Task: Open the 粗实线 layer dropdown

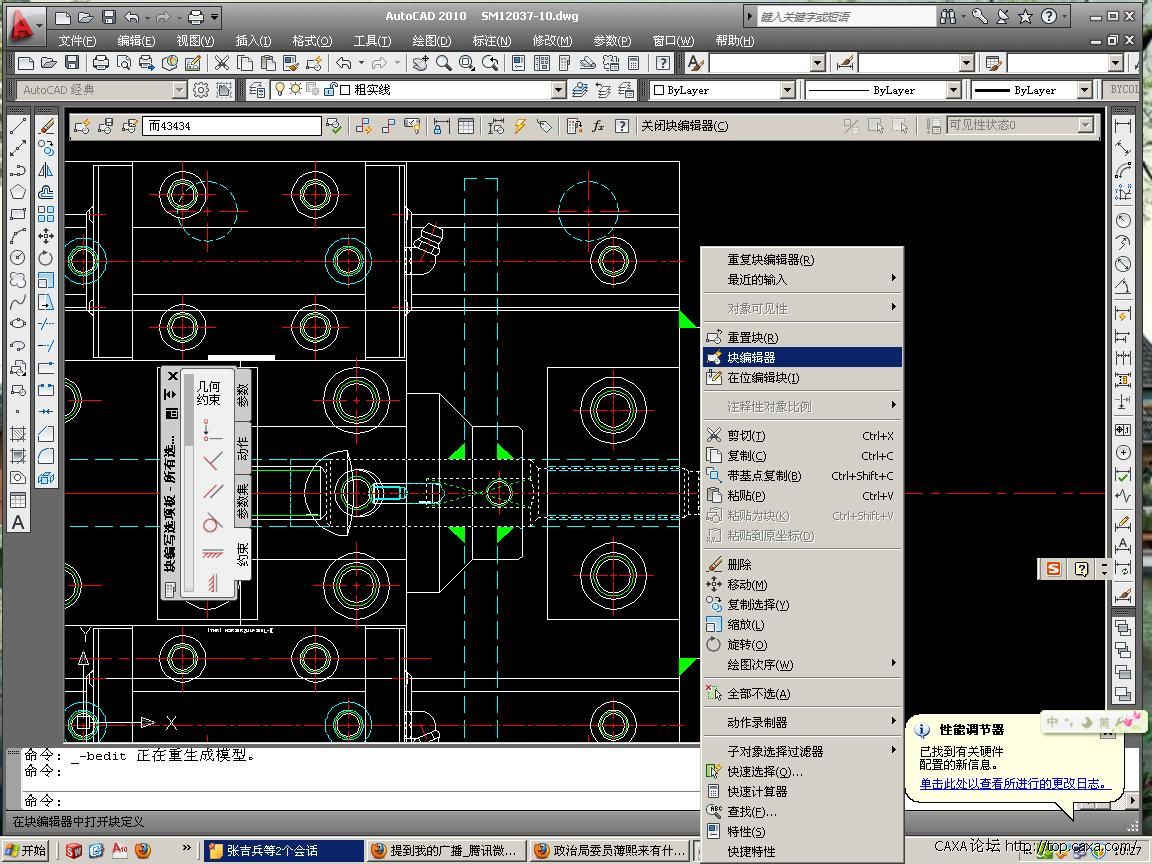Action: click(x=558, y=90)
